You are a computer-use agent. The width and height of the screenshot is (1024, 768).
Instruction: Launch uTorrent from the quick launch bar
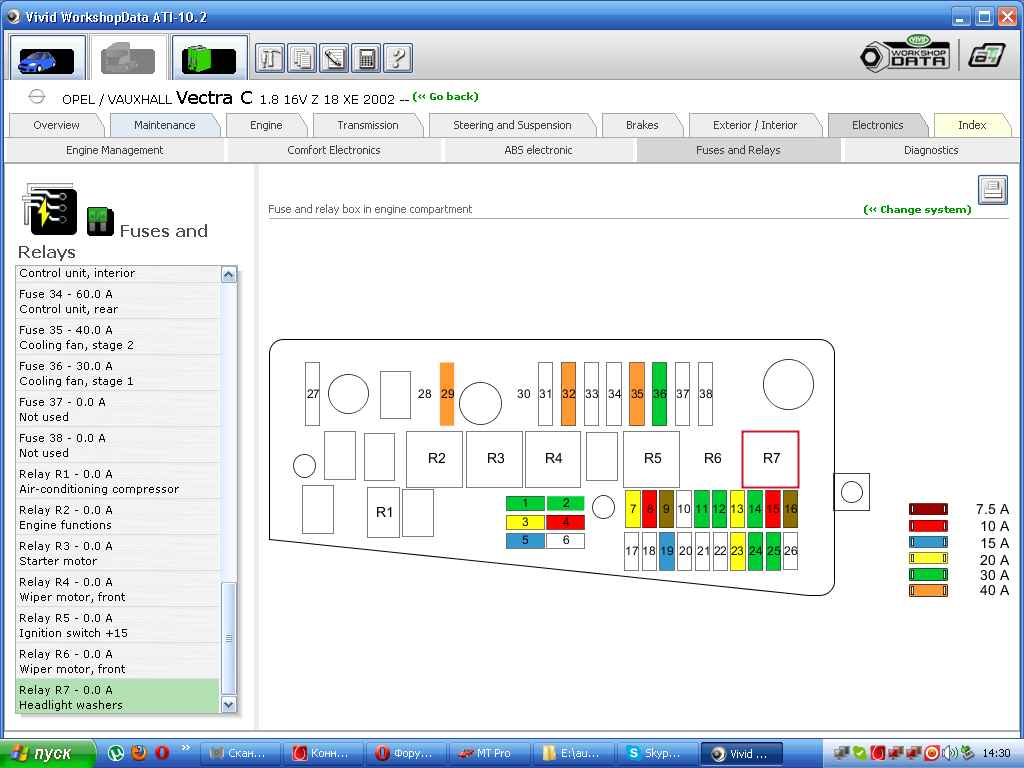coord(116,753)
